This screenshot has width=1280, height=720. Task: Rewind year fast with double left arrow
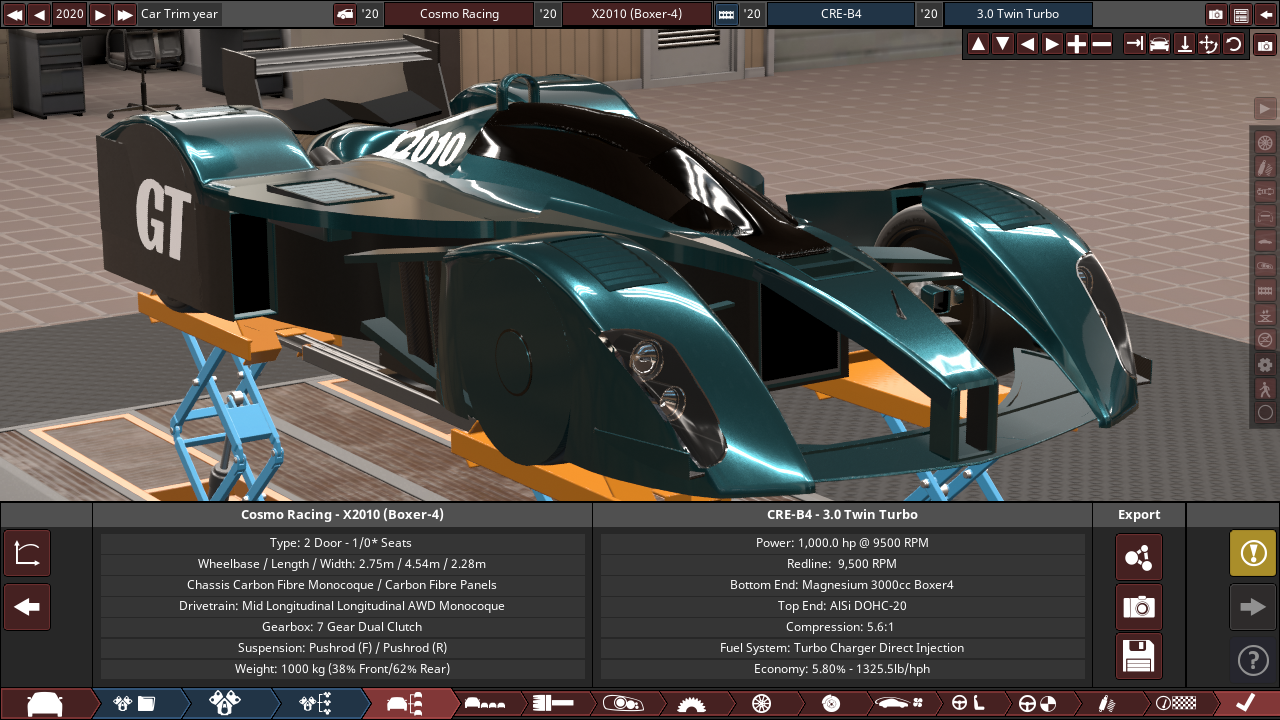[14, 14]
